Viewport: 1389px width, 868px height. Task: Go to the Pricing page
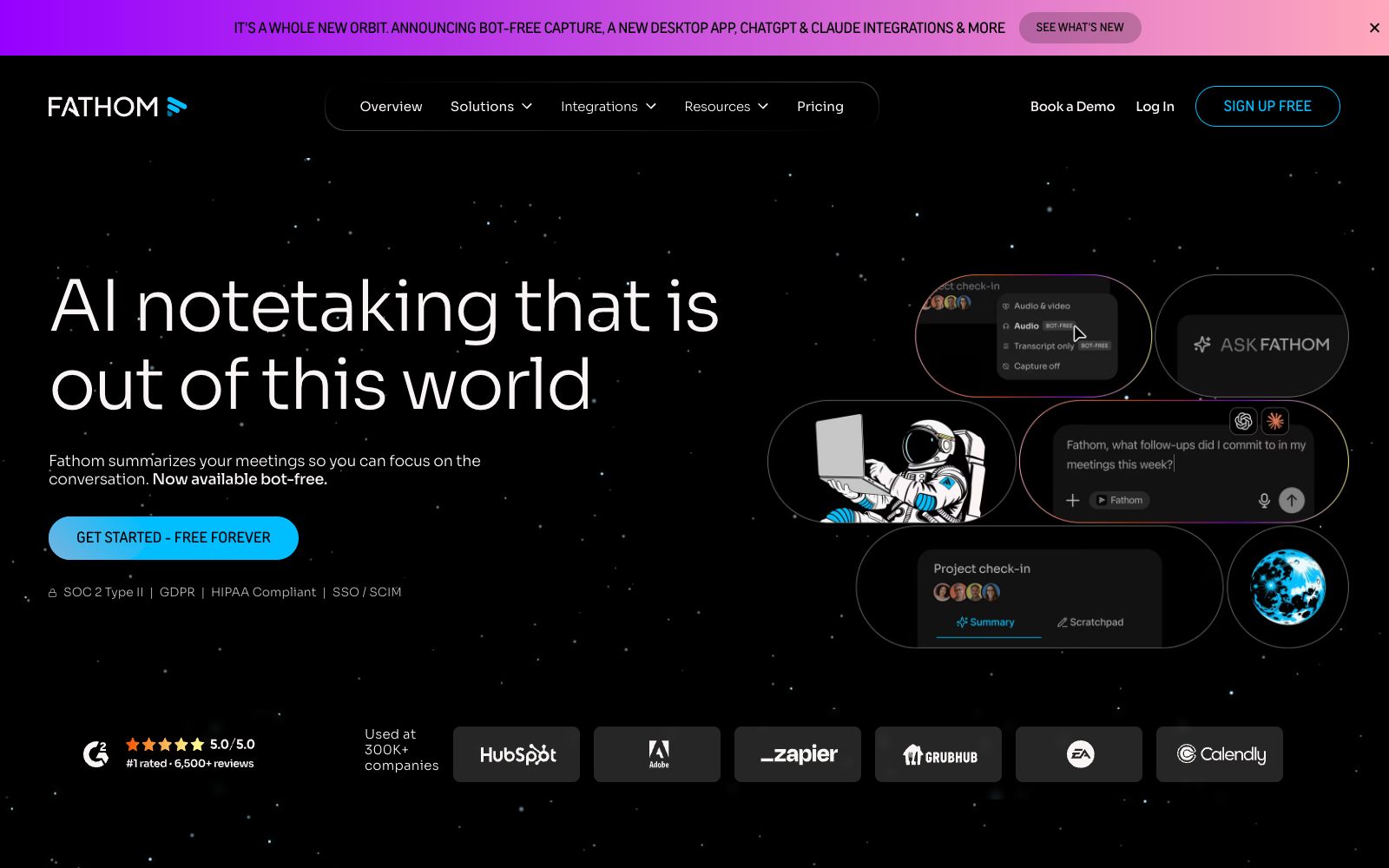click(x=820, y=107)
